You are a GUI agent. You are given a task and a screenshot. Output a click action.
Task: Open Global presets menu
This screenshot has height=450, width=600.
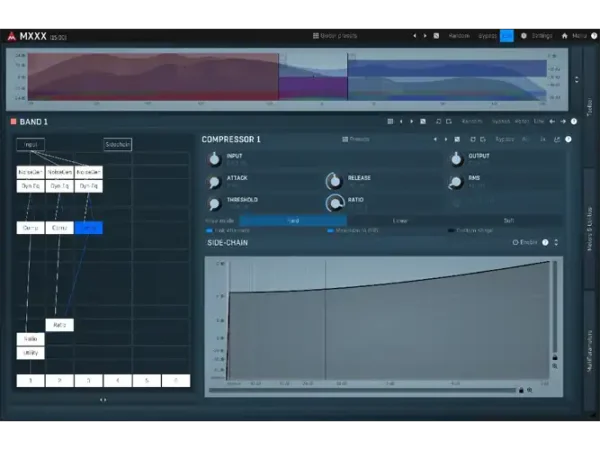[335, 36]
